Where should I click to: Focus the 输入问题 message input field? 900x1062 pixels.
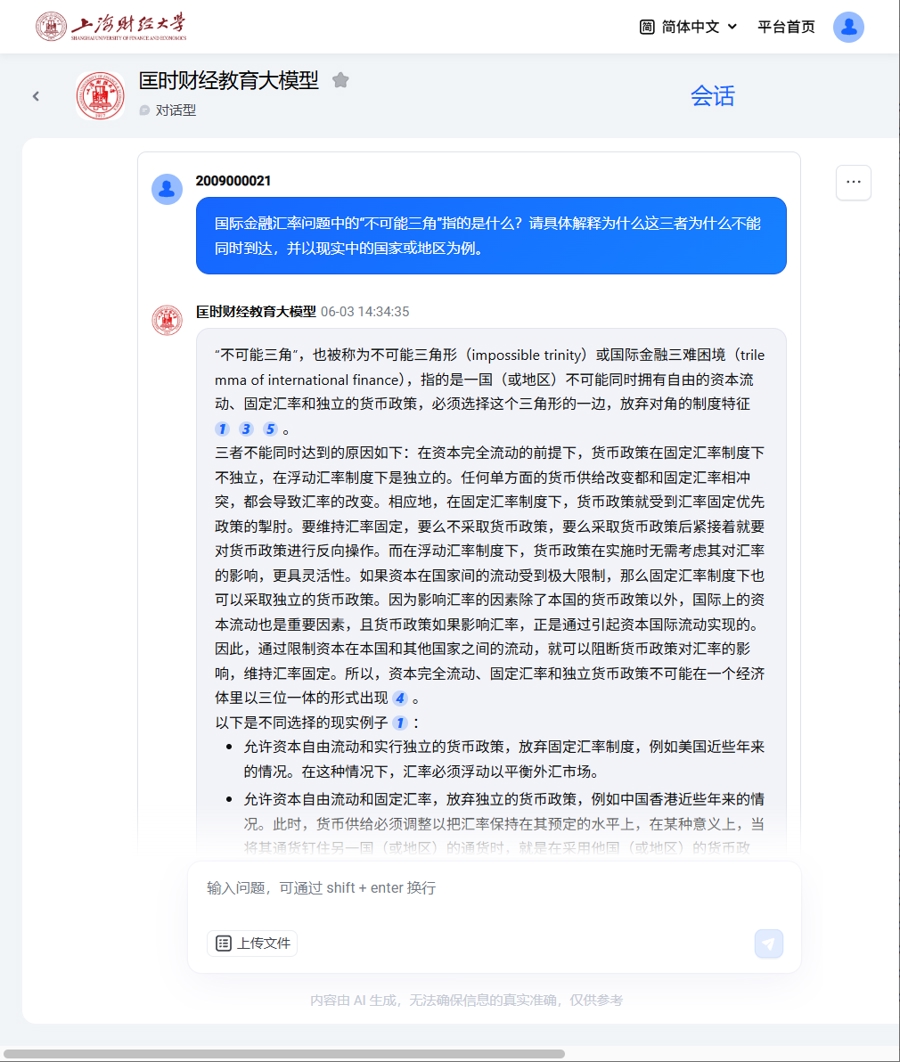494,897
